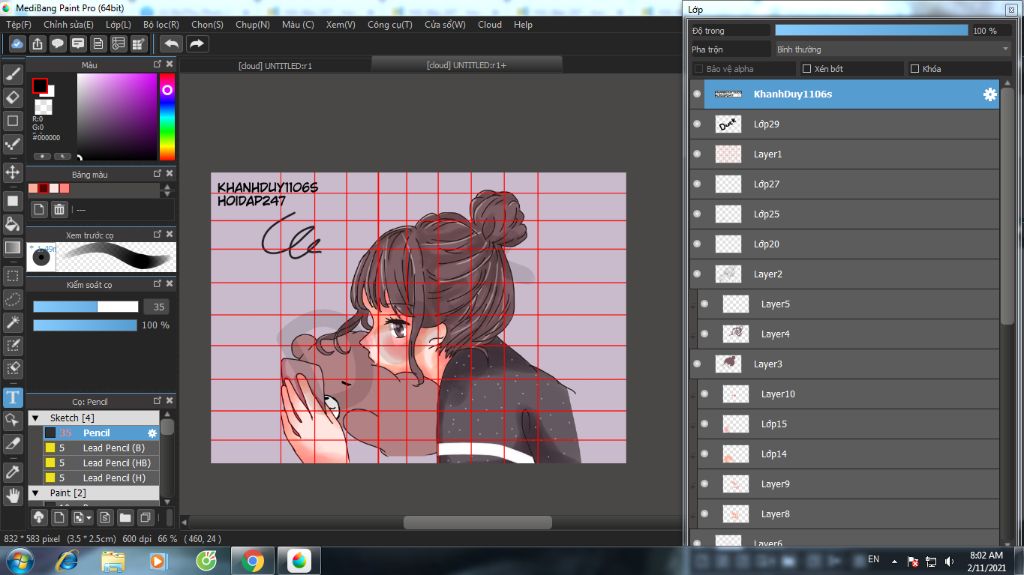Screen dimensions: 1024x575
Task: Select the Operation (object select) tool
Action: coord(12,420)
